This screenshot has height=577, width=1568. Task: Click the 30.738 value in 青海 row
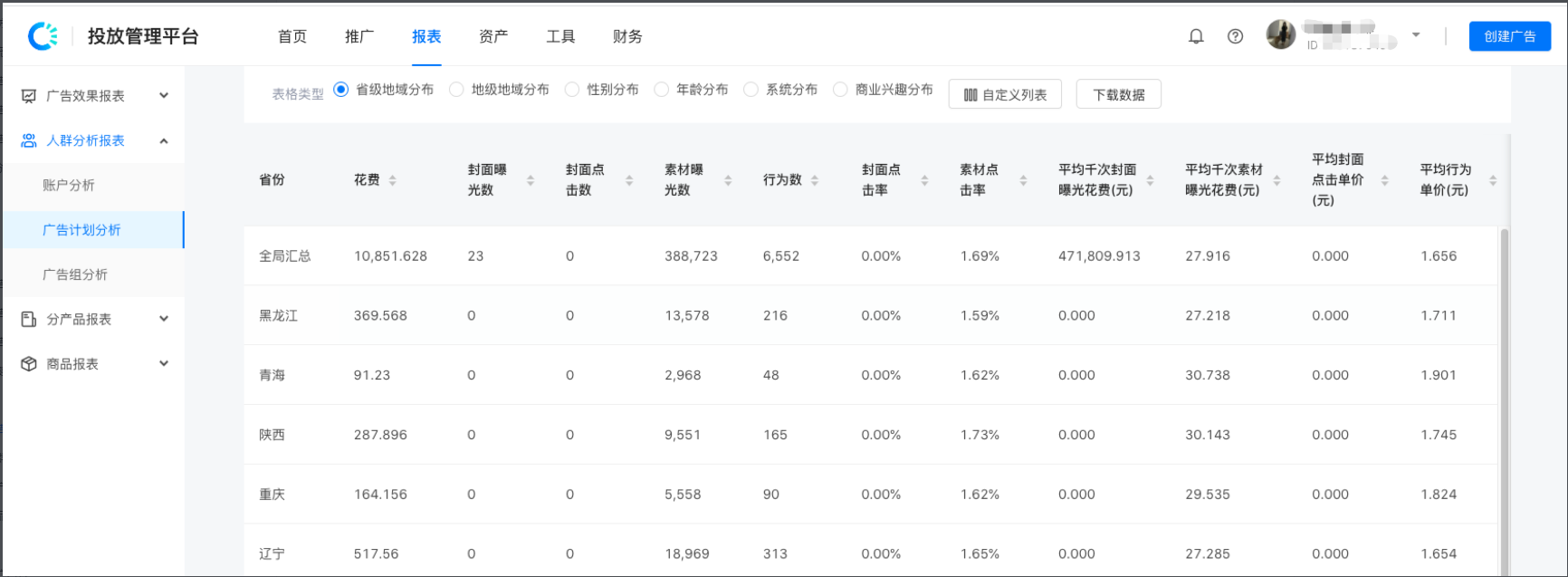pyautogui.click(x=1208, y=375)
